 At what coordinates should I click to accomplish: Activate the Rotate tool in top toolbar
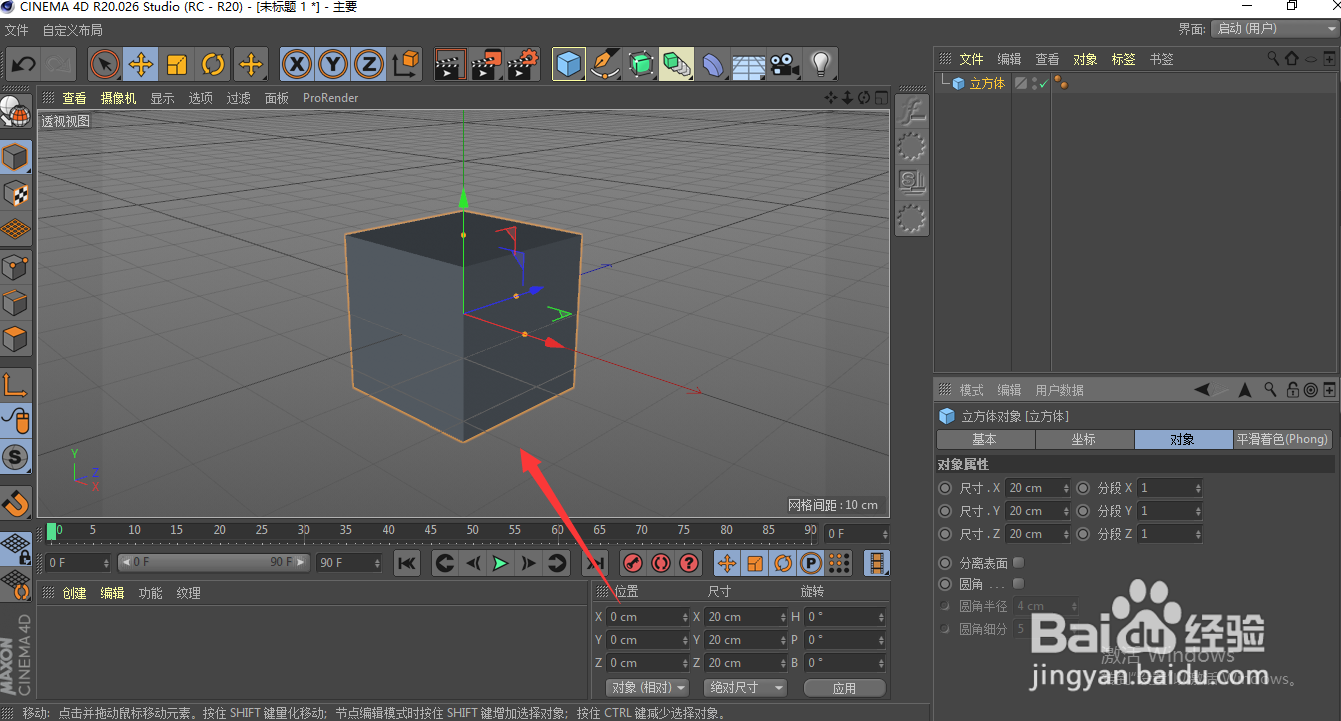pyautogui.click(x=213, y=65)
